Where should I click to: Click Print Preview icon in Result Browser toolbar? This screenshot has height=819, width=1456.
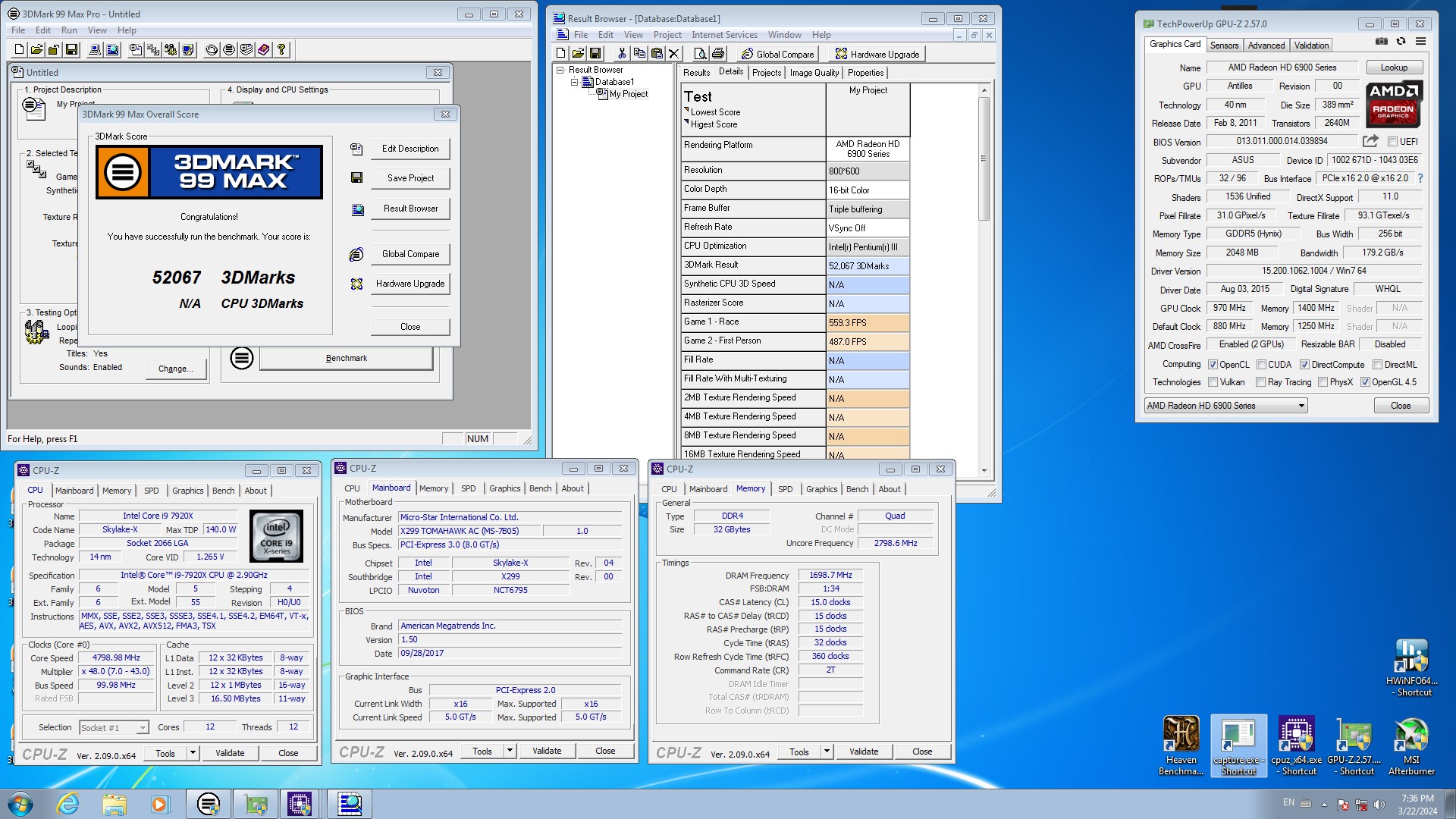click(x=701, y=54)
